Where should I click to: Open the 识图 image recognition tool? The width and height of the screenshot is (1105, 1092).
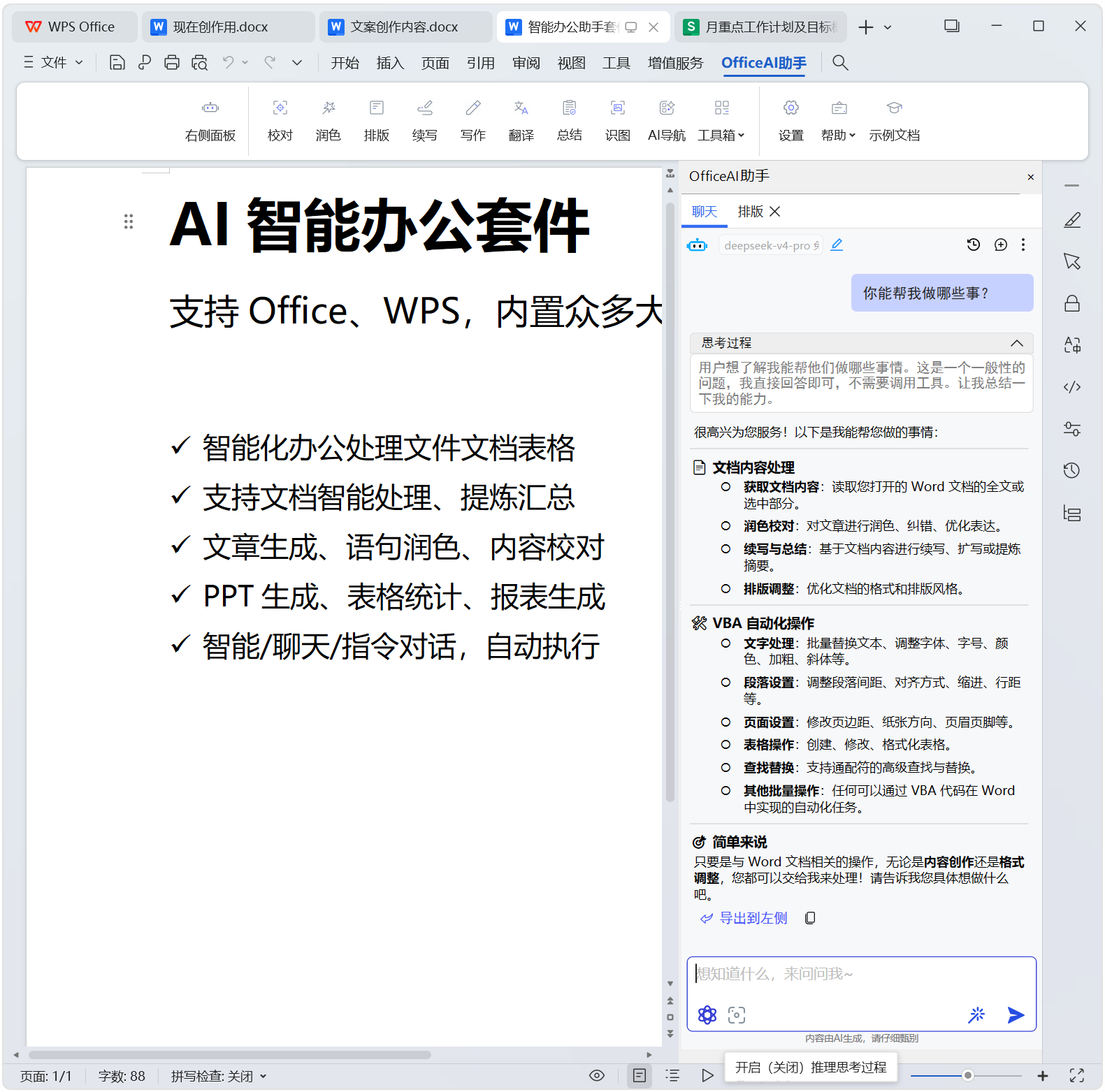[x=618, y=120]
